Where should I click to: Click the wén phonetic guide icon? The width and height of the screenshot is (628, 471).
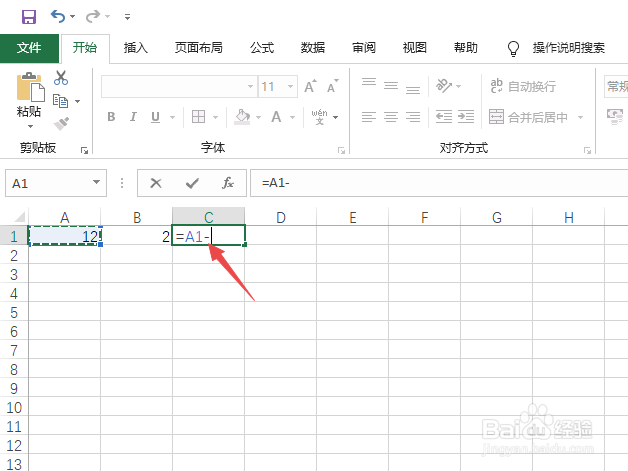[319, 117]
